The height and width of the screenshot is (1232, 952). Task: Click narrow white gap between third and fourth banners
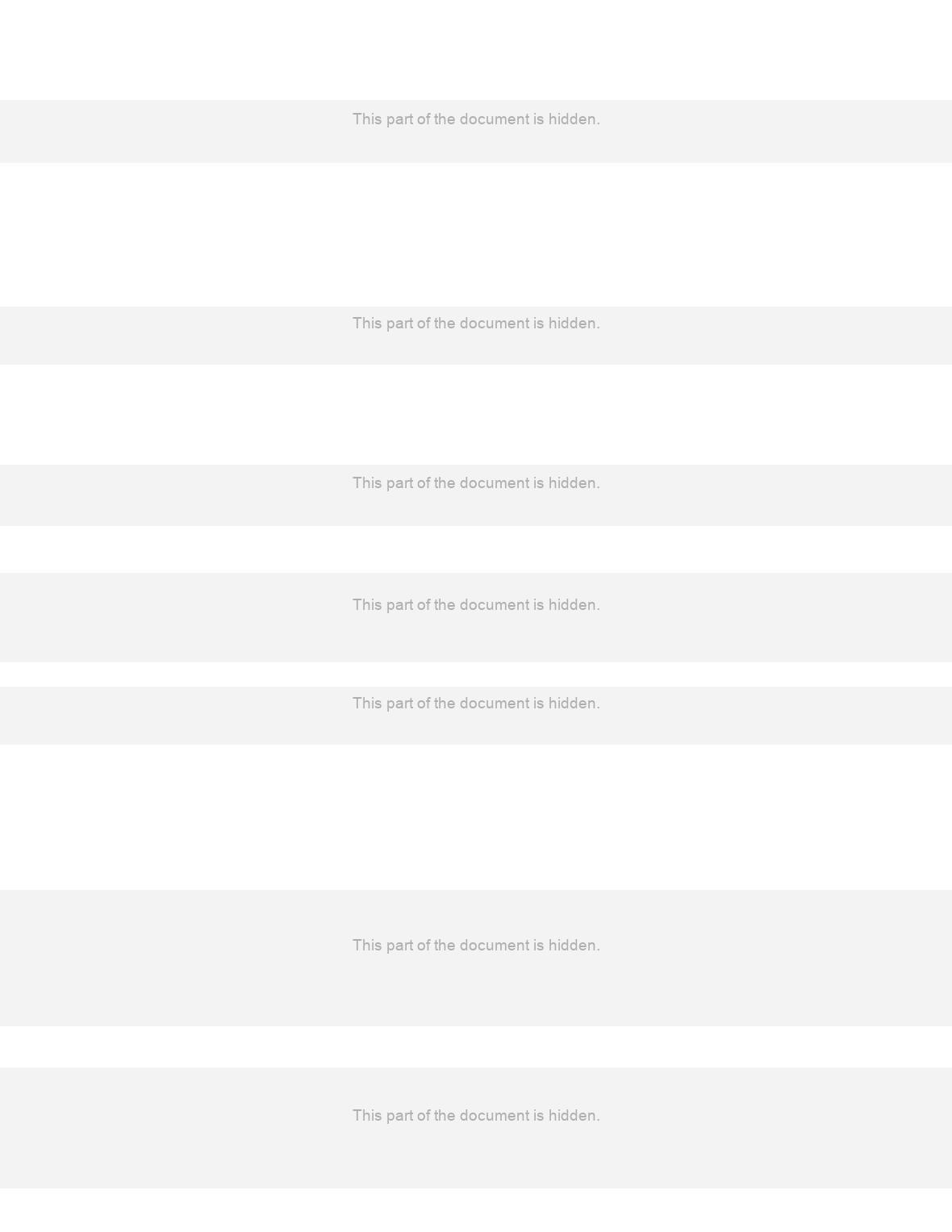(x=476, y=549)
